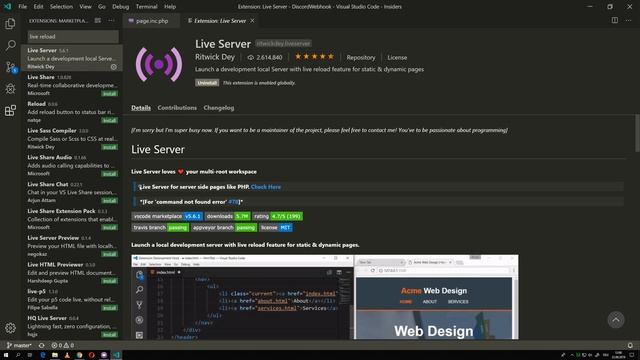Open the Go menu

click(x=102, y=7)
